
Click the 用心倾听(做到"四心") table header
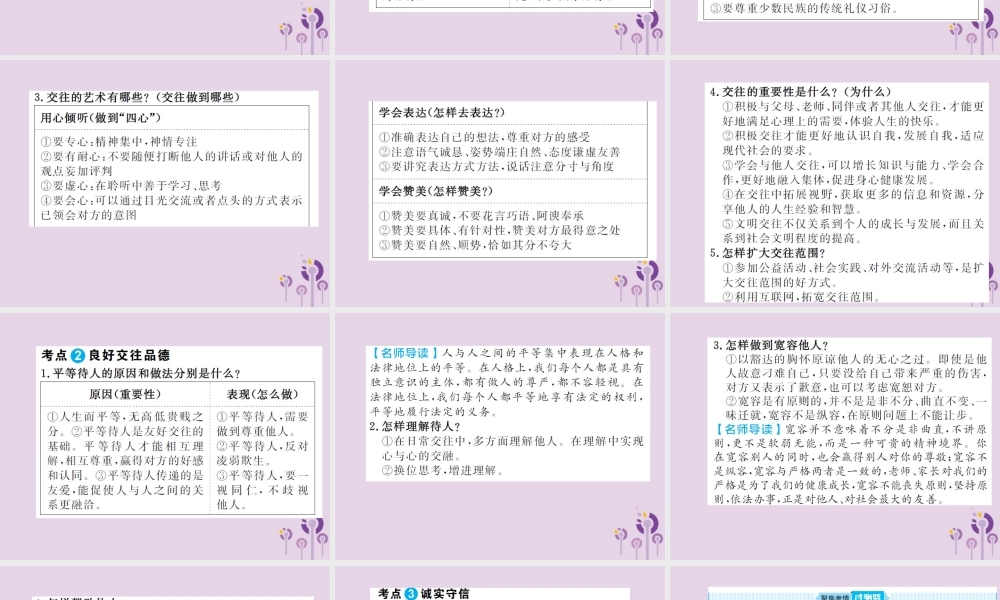(x=101, y=118)
